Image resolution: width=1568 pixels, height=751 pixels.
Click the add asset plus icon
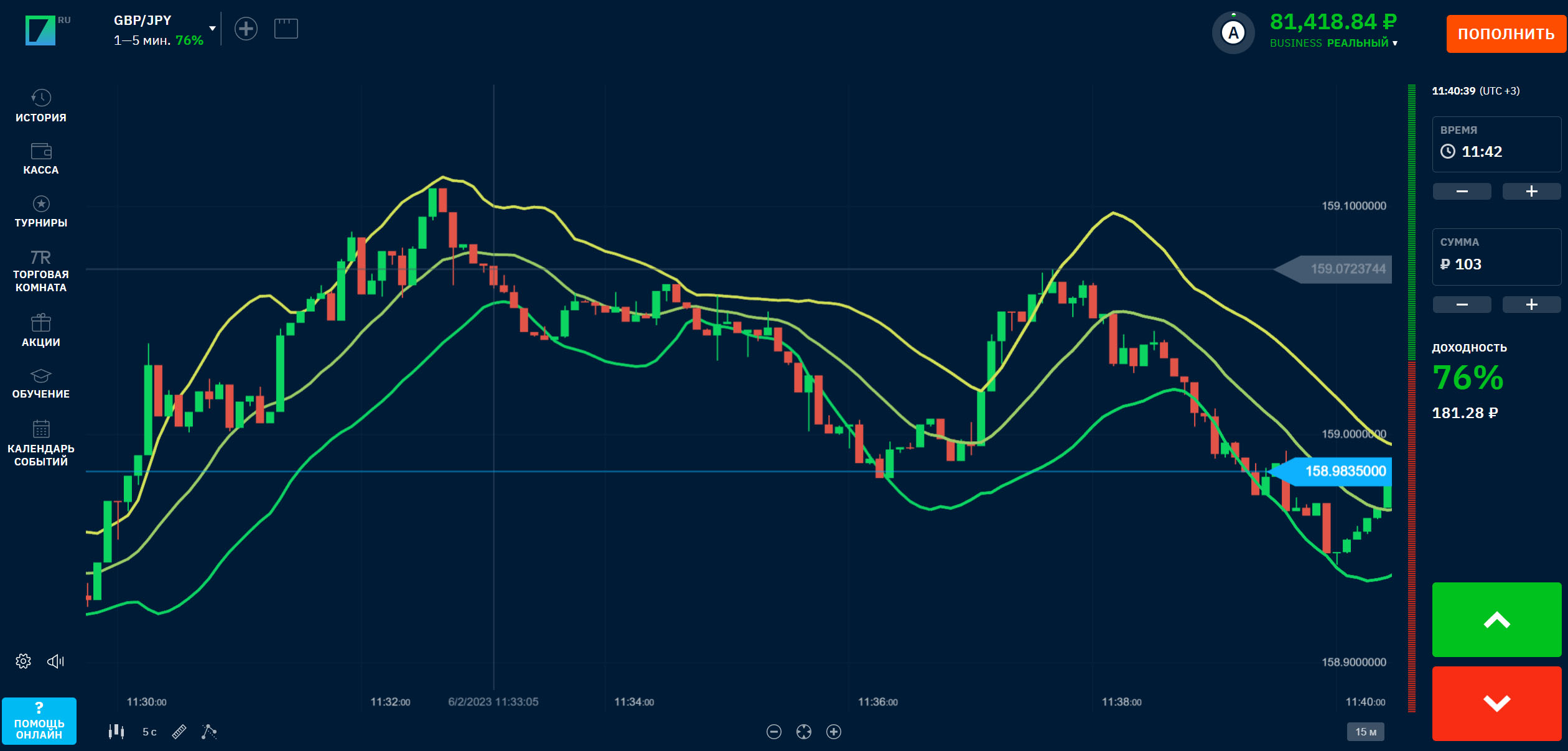click(x=246, y=29)
